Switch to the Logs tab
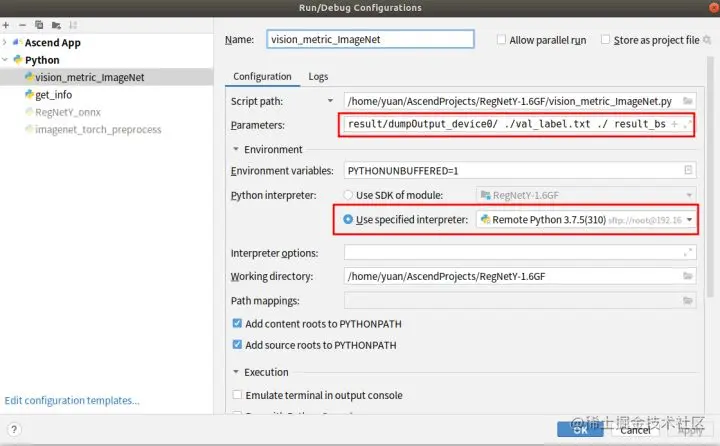This screenshot has height=446, width=720. pyautogui.click(x=318, y=76)
